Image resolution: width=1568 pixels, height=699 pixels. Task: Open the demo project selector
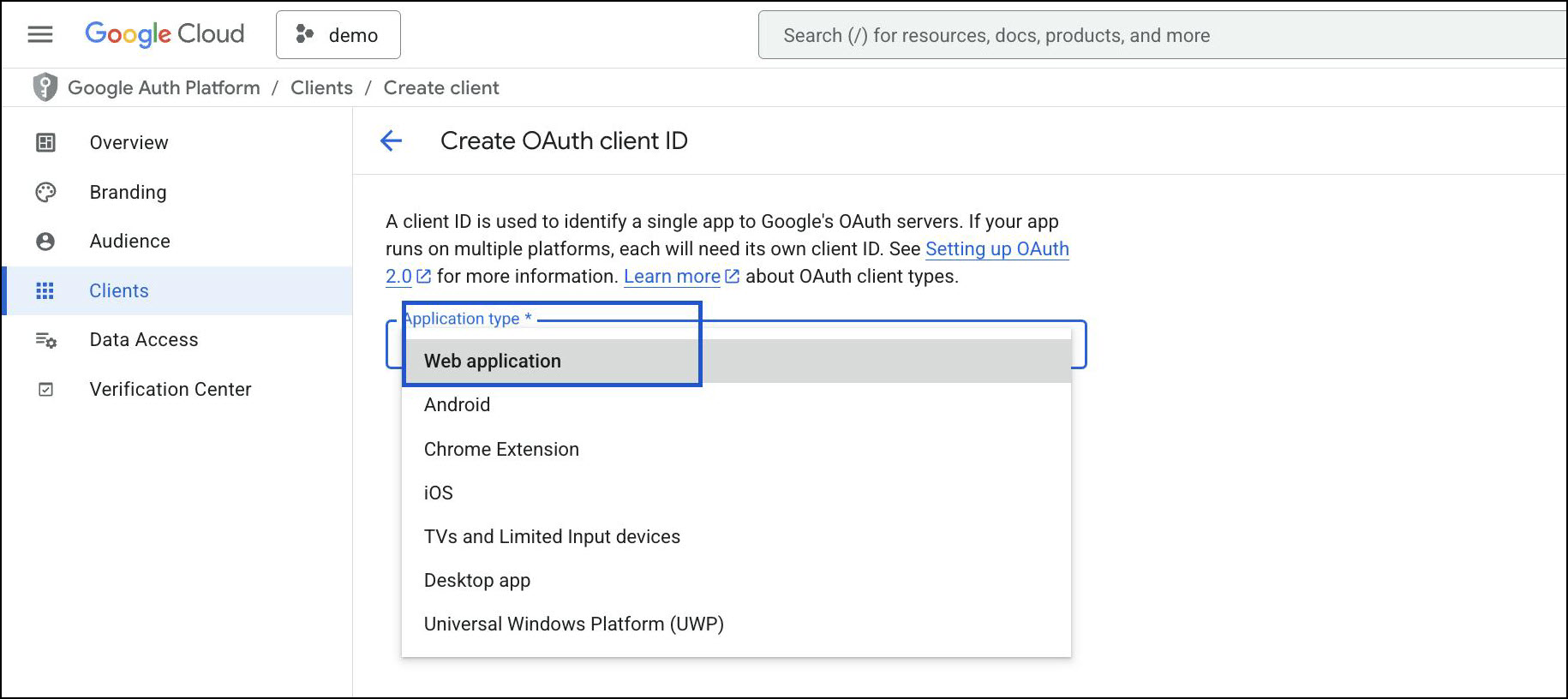click(x=338, y=35)
